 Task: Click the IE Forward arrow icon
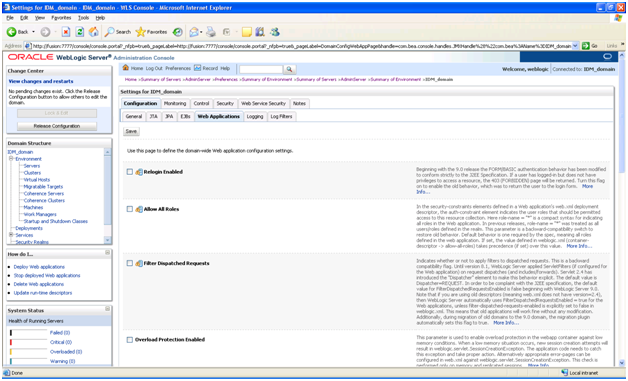pyautogui.click(x=45, y=32)
